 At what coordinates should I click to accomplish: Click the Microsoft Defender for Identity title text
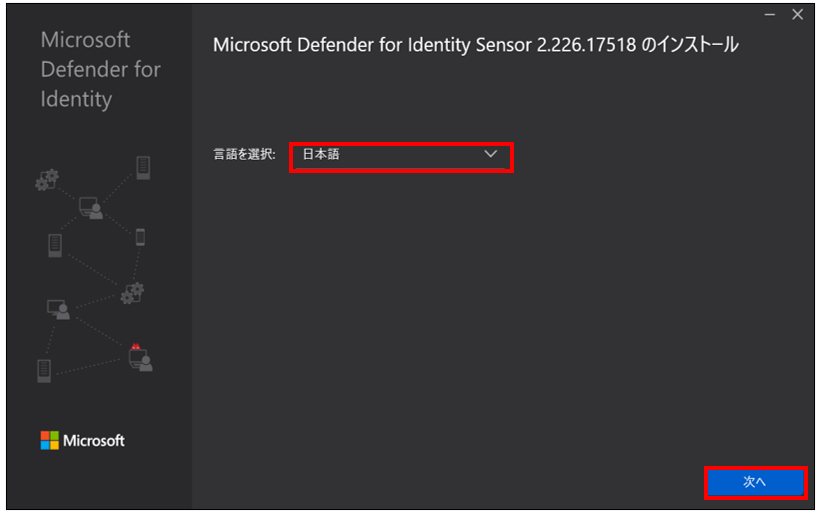point(100,70)
